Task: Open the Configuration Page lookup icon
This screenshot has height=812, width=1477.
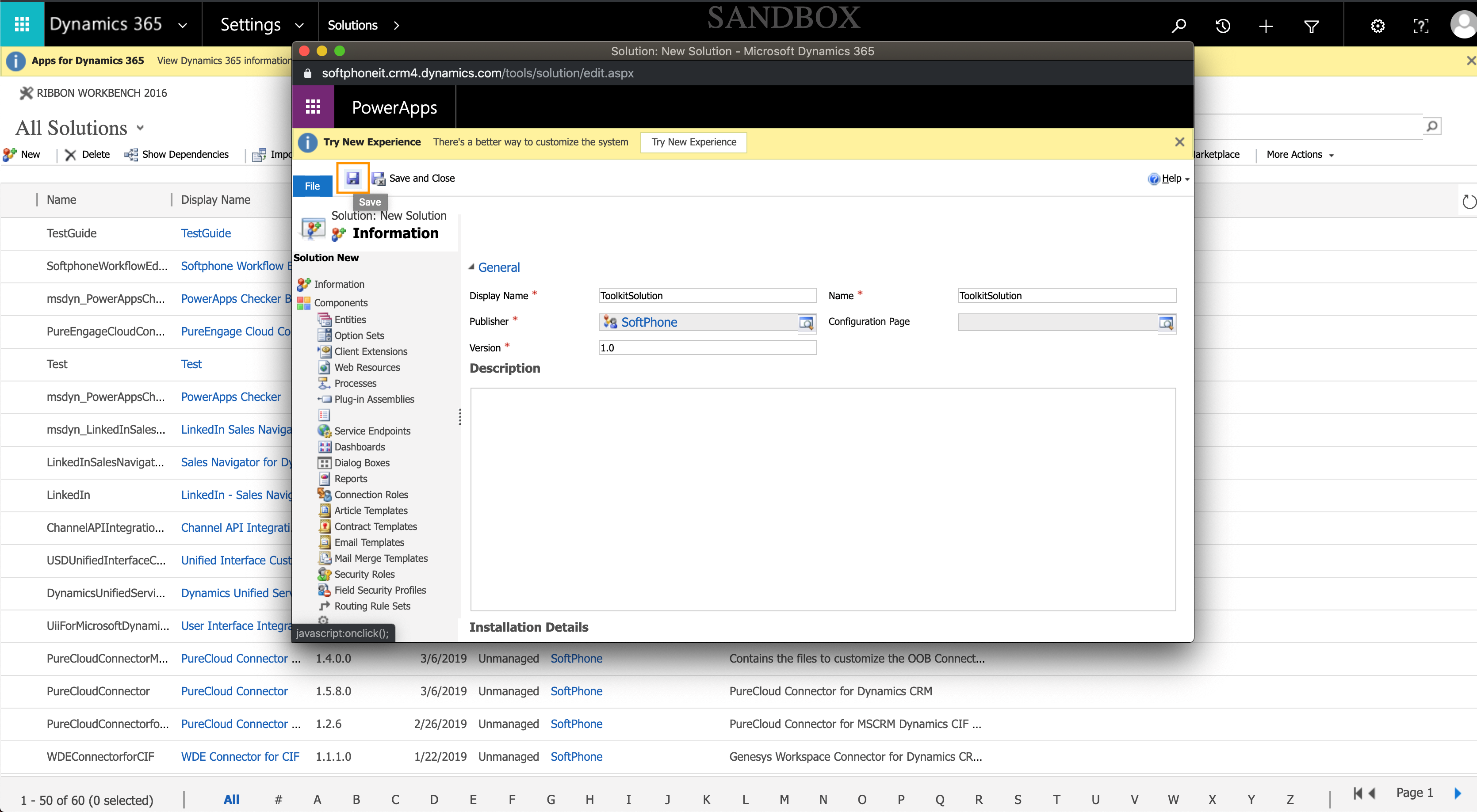Action: coord(1166,323)
